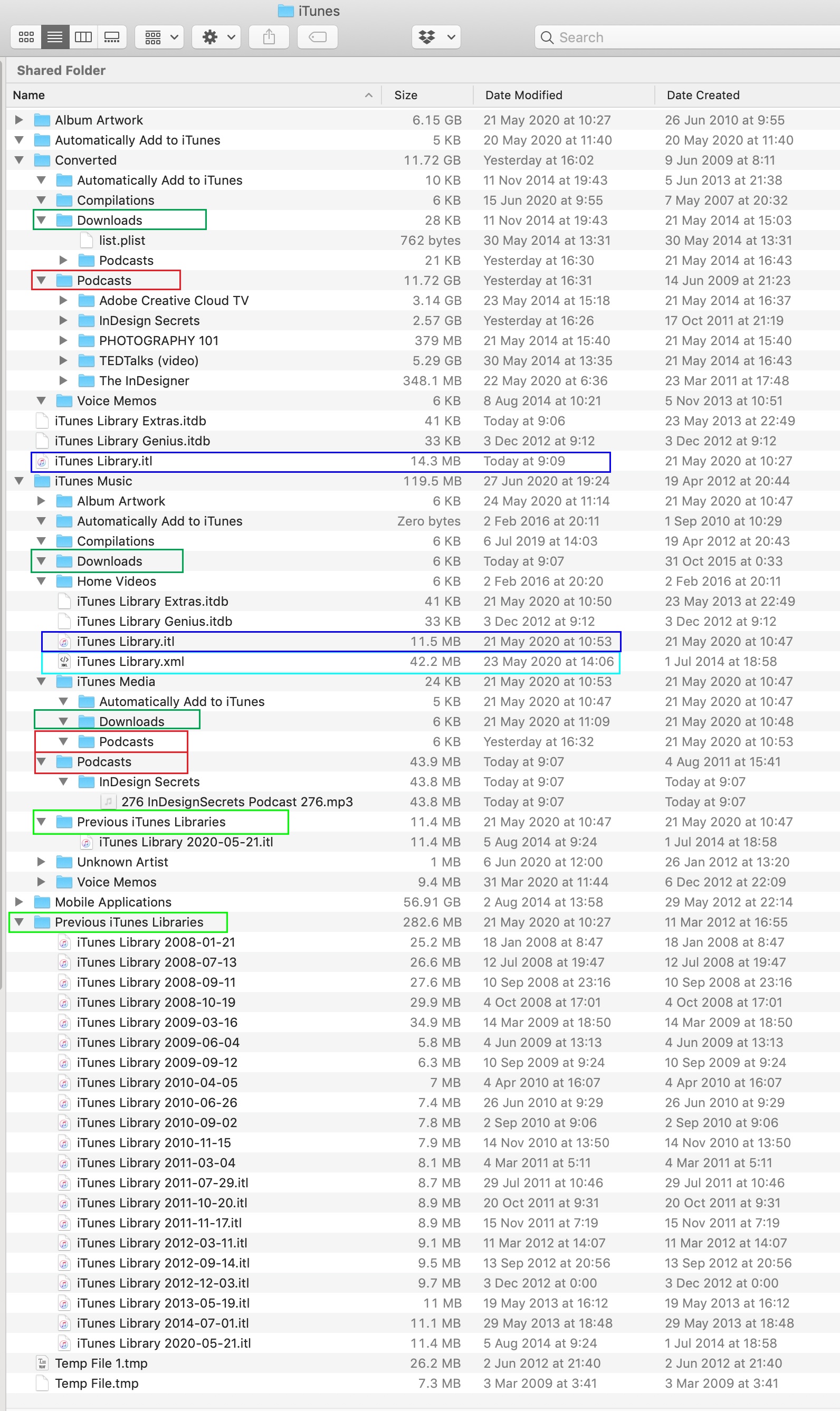The width and height of the screenshot is (840, 1411).
Task: Select iTunes Library 2008-10-19 file icon
Action: tap(64, 1003)
